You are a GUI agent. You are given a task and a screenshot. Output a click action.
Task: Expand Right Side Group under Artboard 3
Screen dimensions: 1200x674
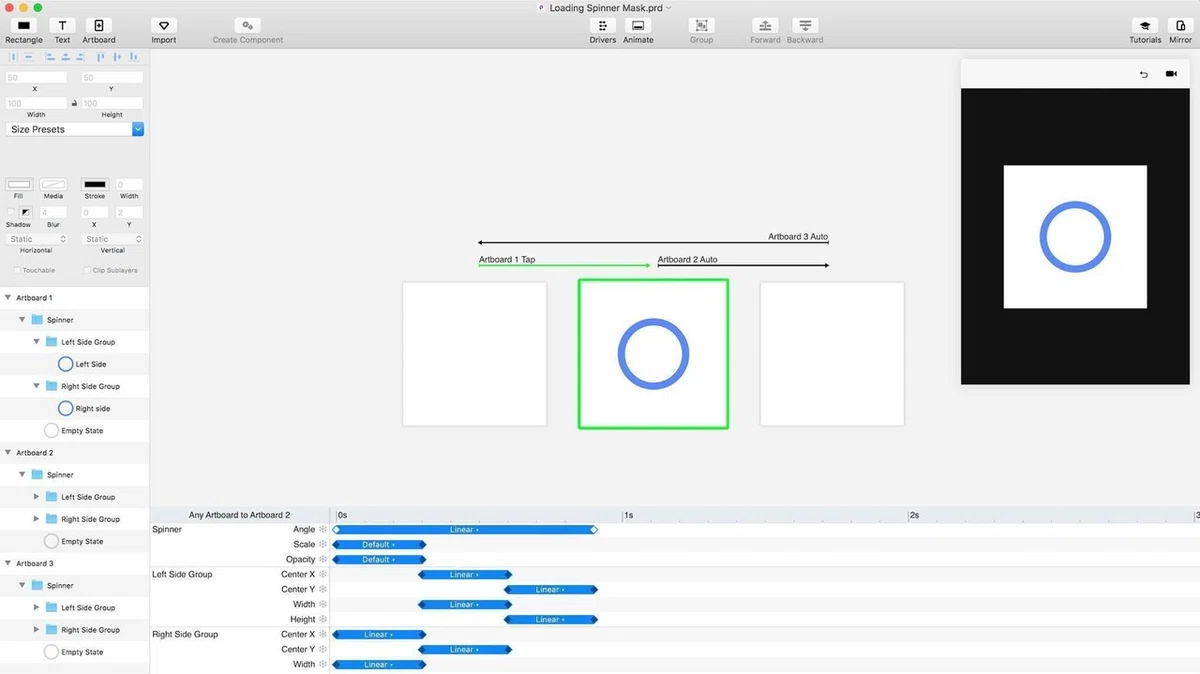(x=37, y=630)
